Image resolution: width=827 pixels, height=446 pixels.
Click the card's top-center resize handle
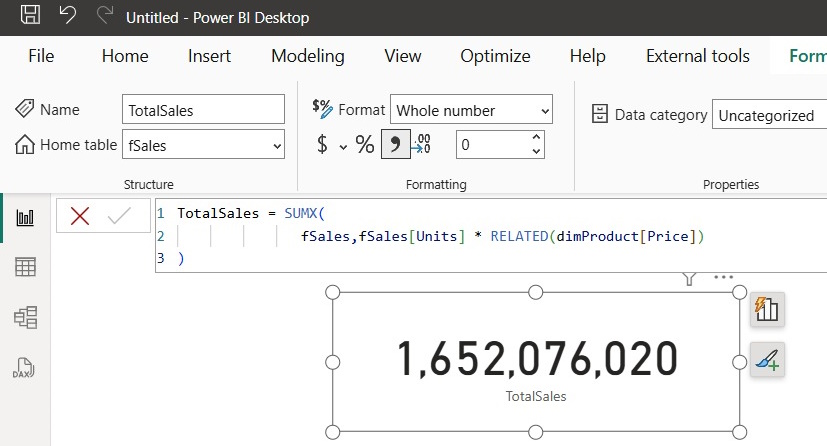535,292
